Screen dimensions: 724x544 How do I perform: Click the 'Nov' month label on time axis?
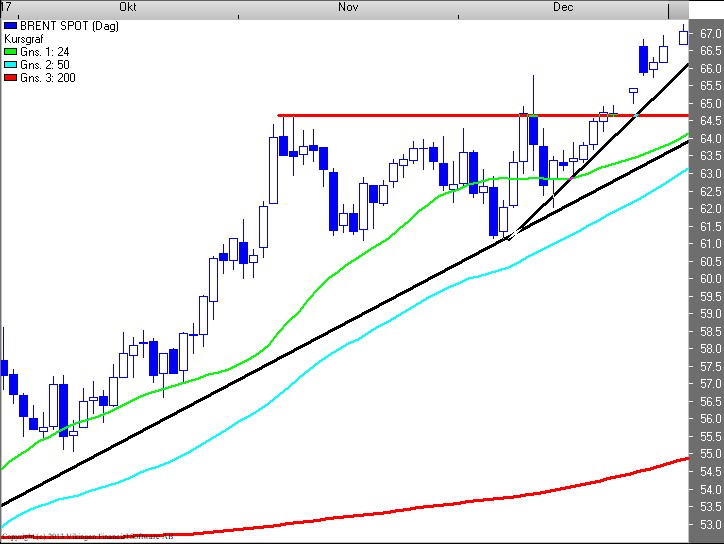point(348,7)
